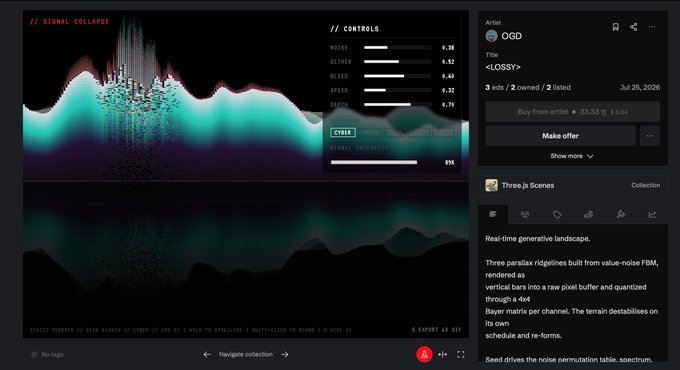The image size is (680, 370).
Task: Click the Navigate collection label
Action: pyautogui.click(x=245, y=354)
